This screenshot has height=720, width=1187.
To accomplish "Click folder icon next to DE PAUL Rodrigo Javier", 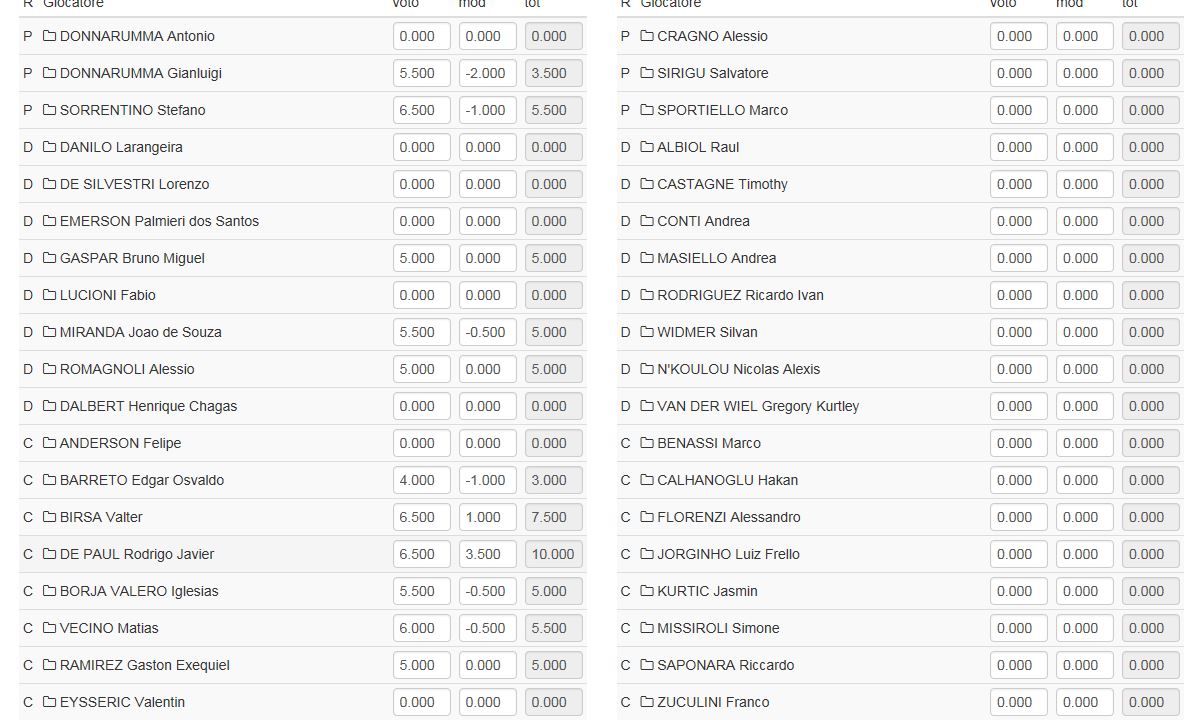I will (49, 554).
